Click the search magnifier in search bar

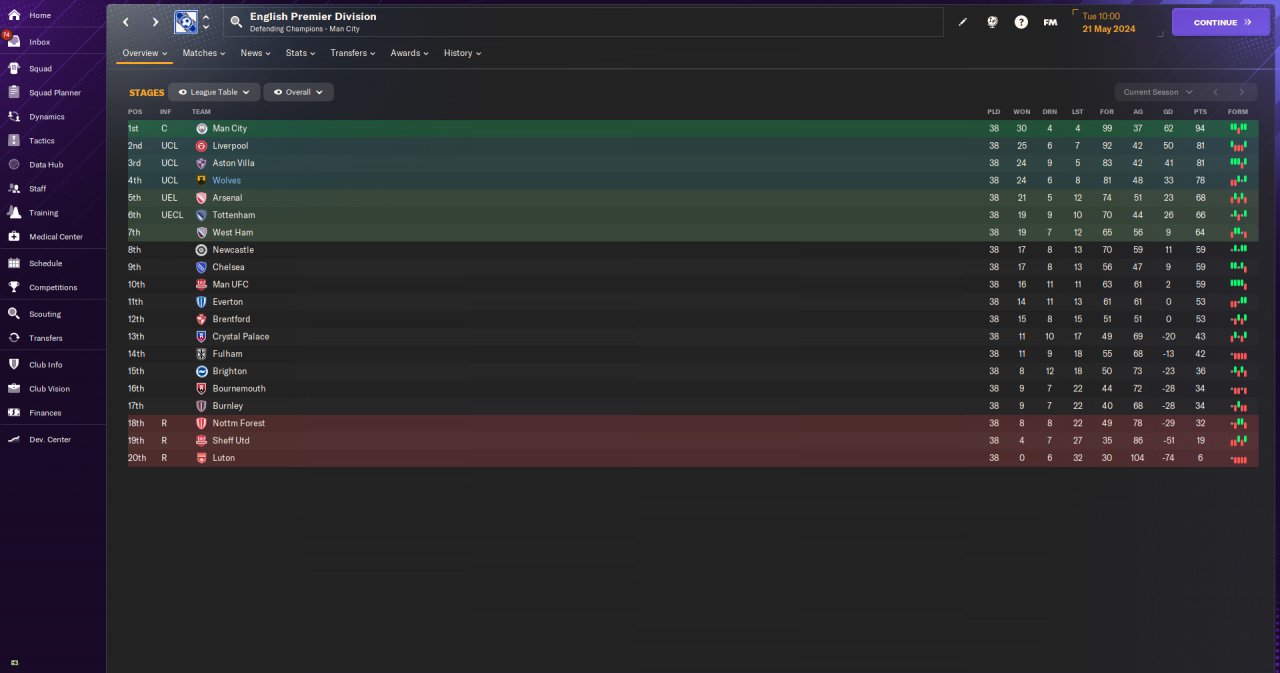click(236, 22)
